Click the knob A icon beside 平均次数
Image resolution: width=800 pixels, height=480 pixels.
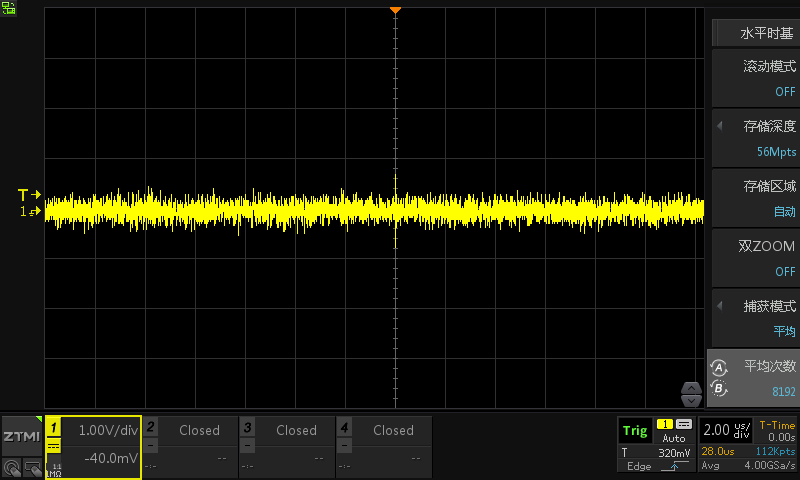pyautogui.click(x=717, y=367)
